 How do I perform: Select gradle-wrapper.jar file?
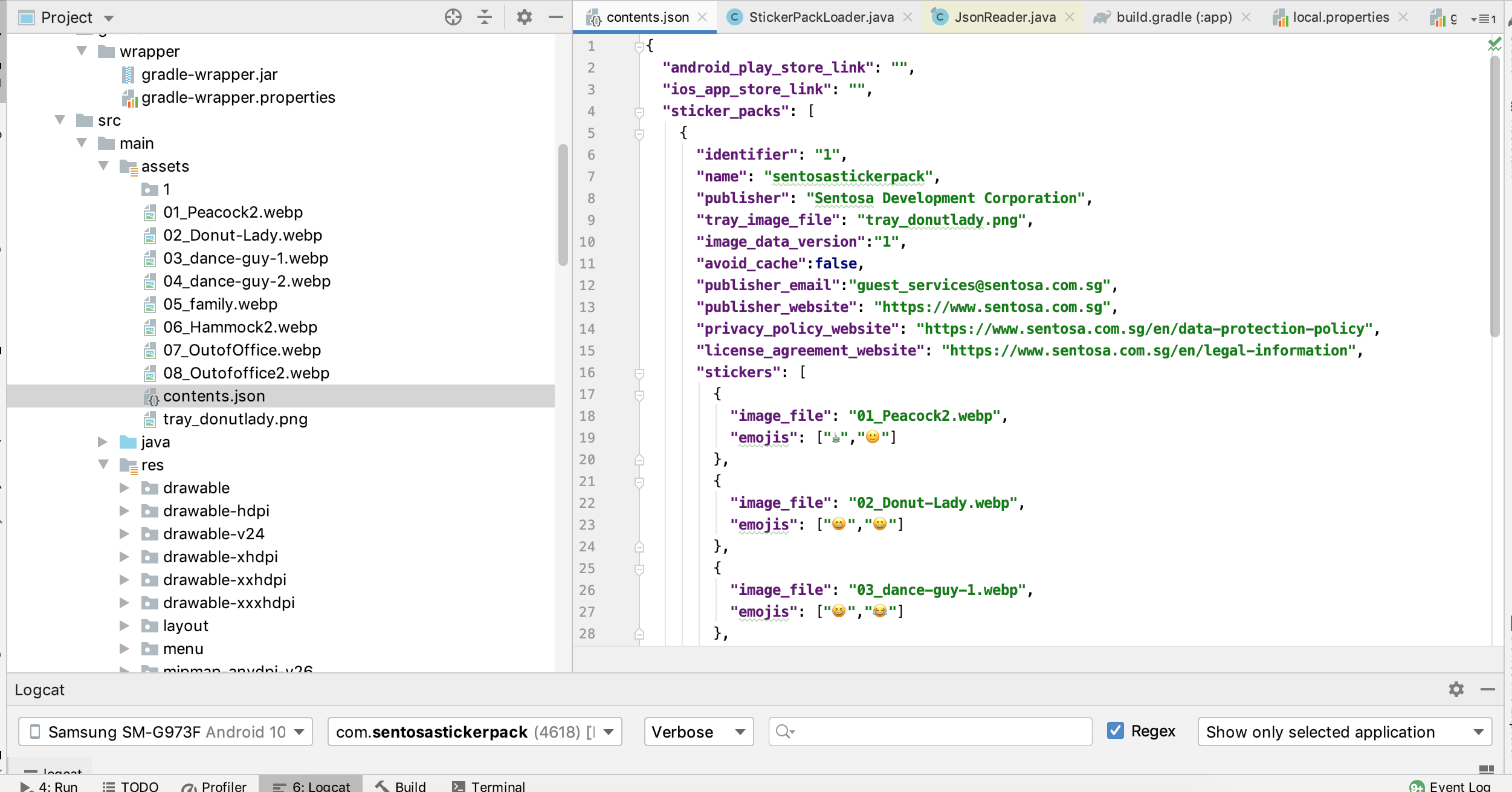tap(209, 74)
